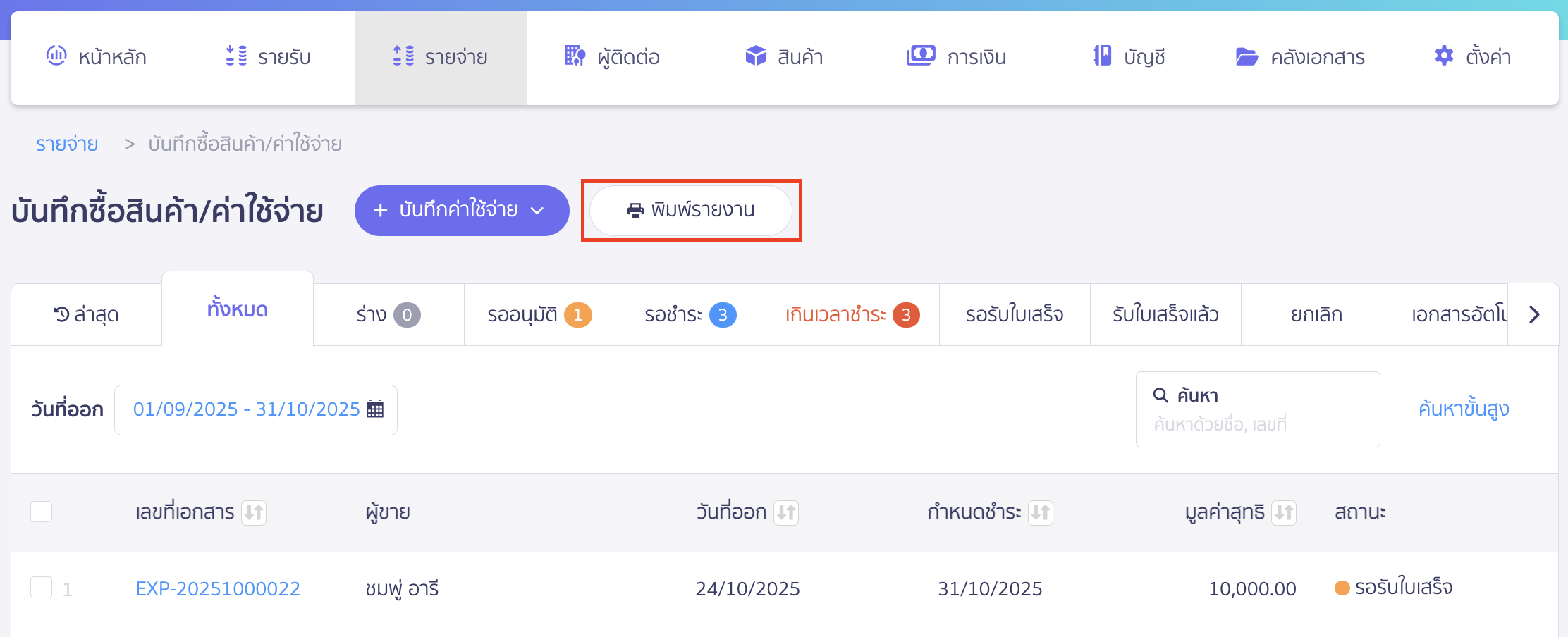
Task: Click the printer icon inside พิมพ์รายงาน
Action: (634, 209)
